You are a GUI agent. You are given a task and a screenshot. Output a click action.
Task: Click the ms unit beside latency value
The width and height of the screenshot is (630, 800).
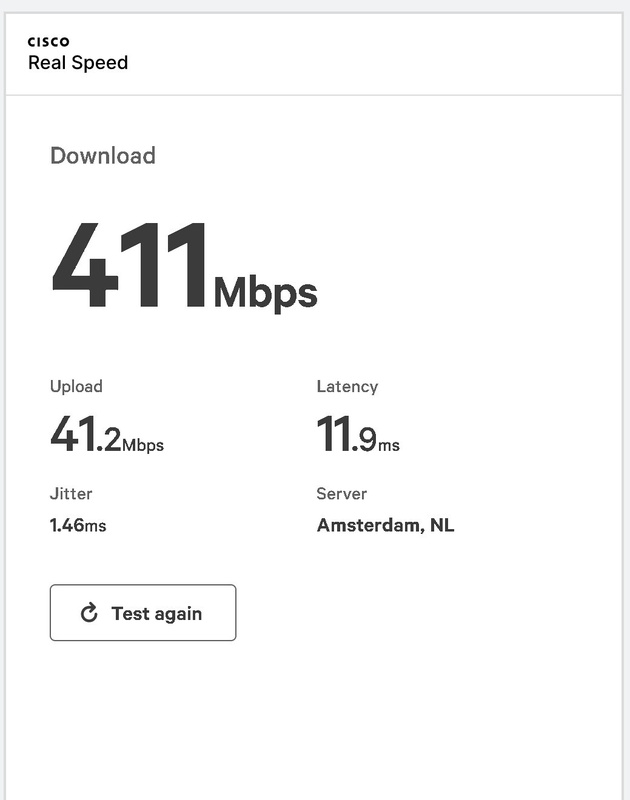pyautogui.click(x=389, y=445)
